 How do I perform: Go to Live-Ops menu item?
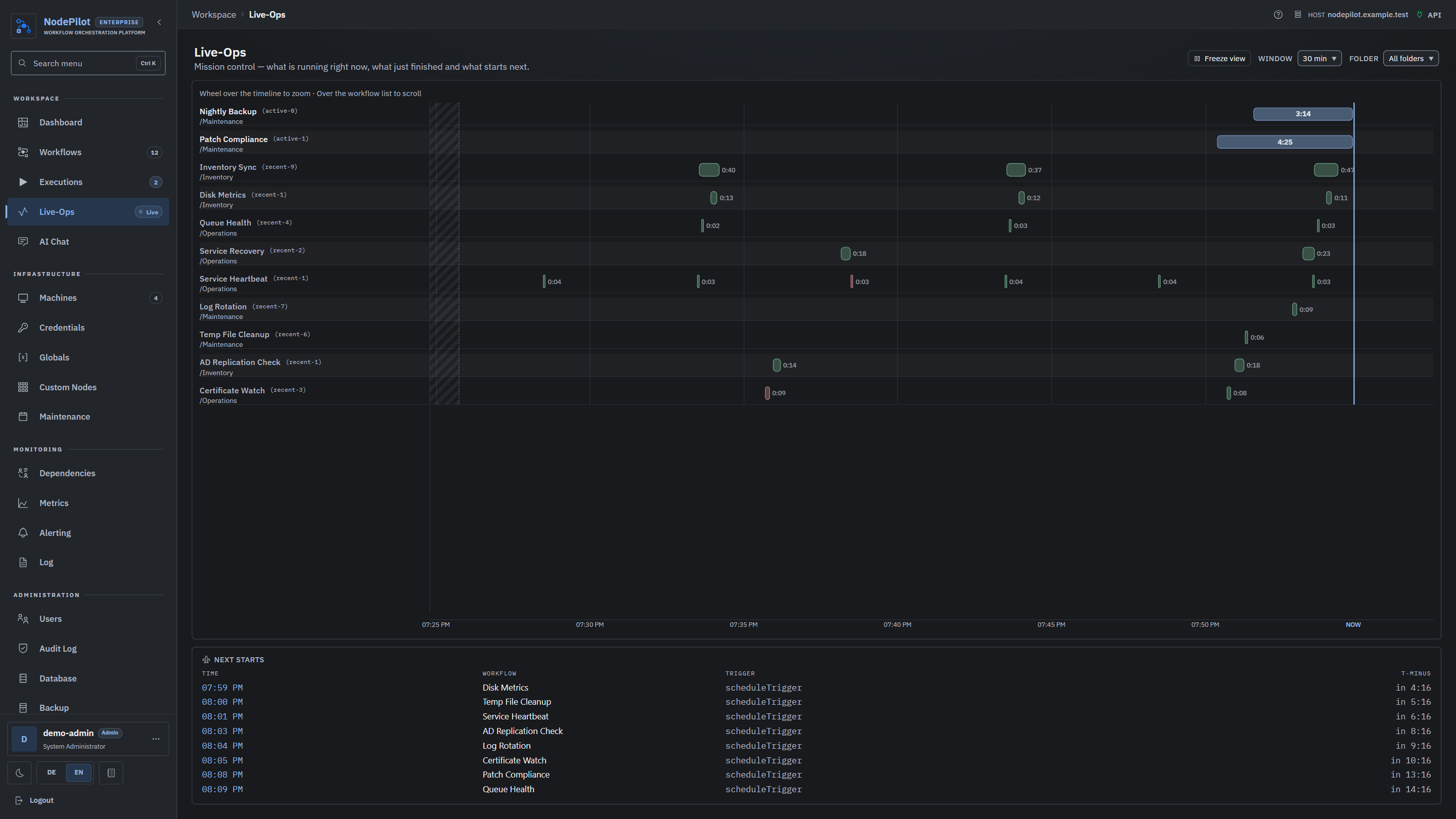click(x=88, y=212)
